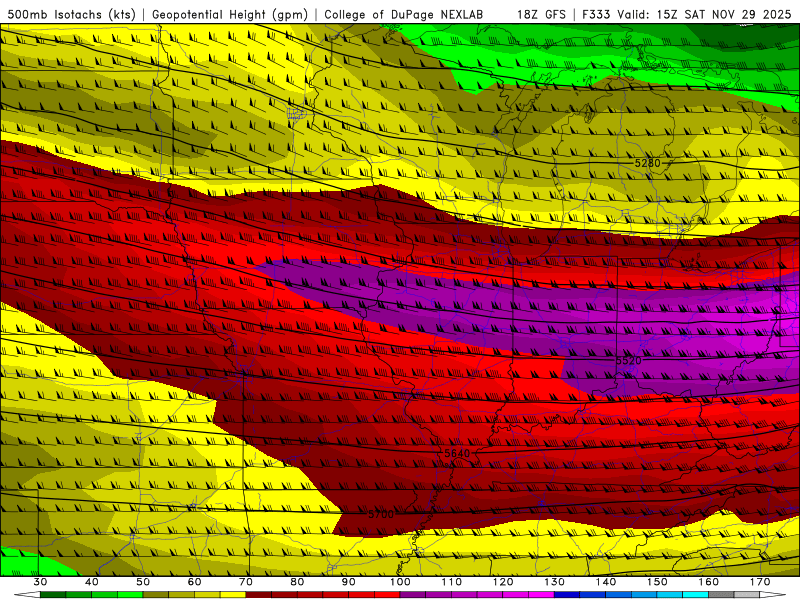The image size is (800, 600).
Task: Click the 5700 height contour label
Action: coord(381,514)
